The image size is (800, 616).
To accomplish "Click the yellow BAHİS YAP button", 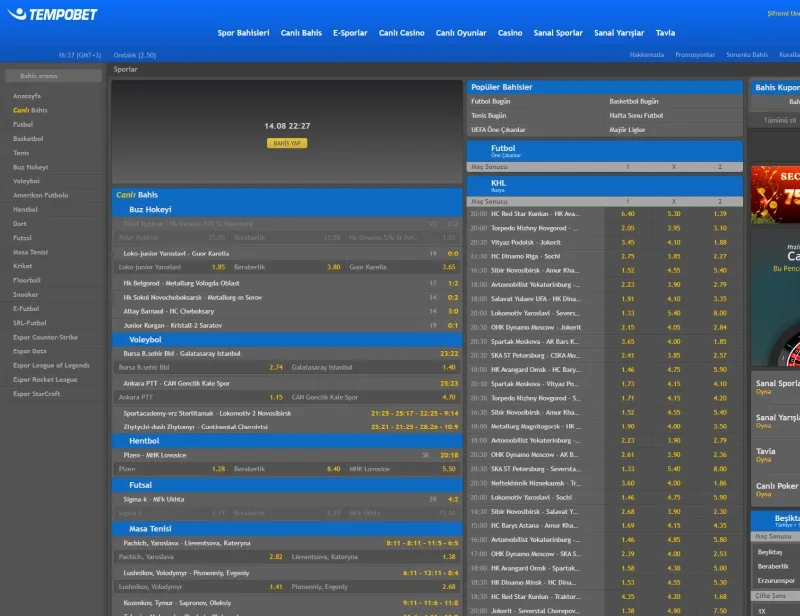I will point(287,143).
